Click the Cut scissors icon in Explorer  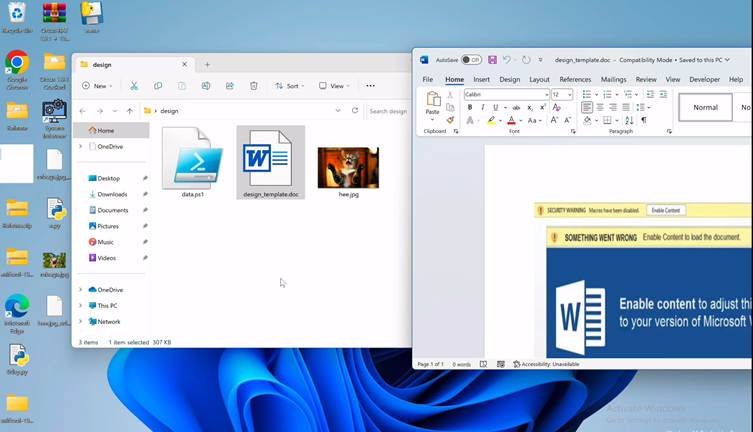pyautogui.click(x=133, y=86)
